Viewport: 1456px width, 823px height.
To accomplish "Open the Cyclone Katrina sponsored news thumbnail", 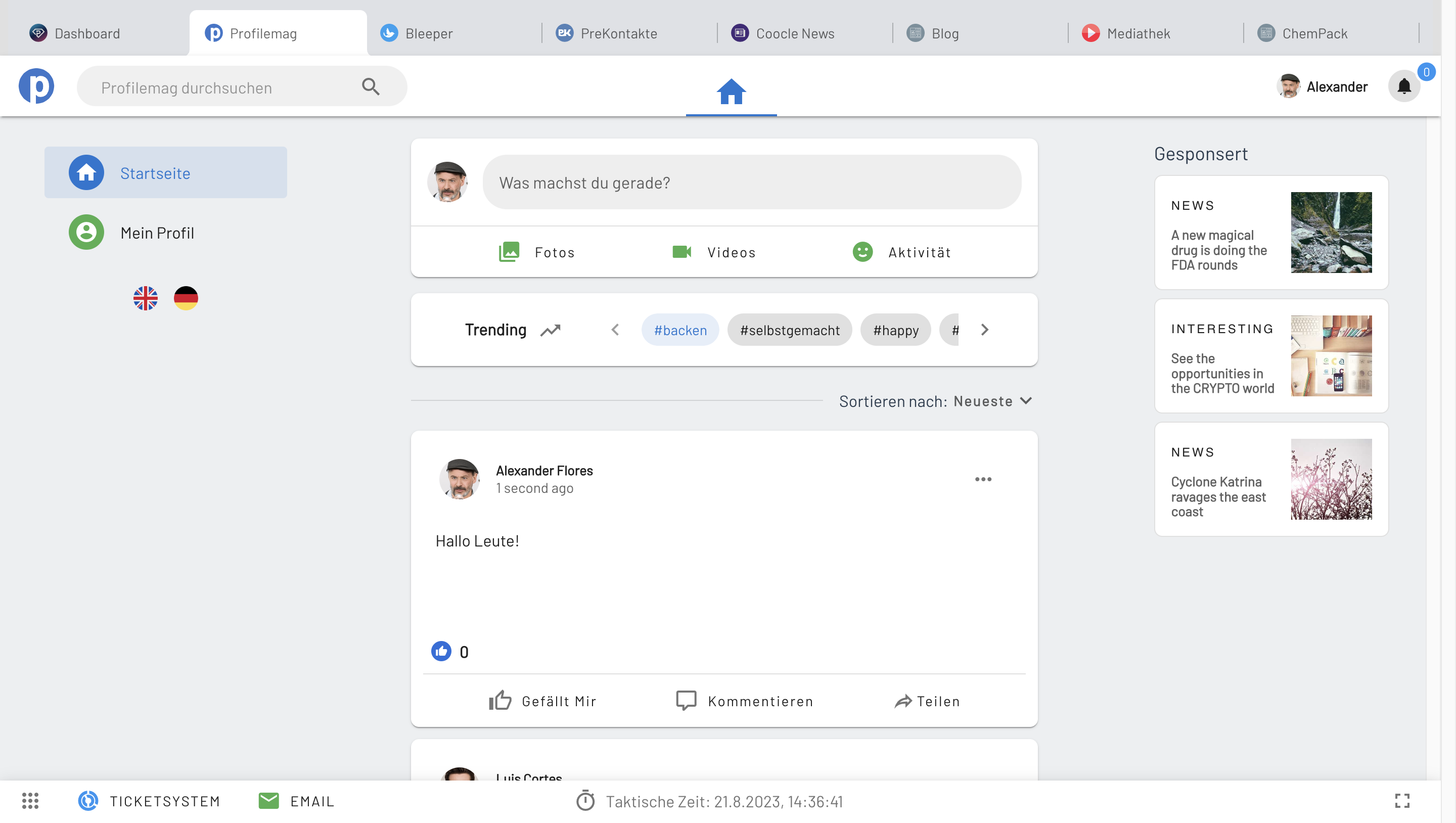I will coord(1331,479).
